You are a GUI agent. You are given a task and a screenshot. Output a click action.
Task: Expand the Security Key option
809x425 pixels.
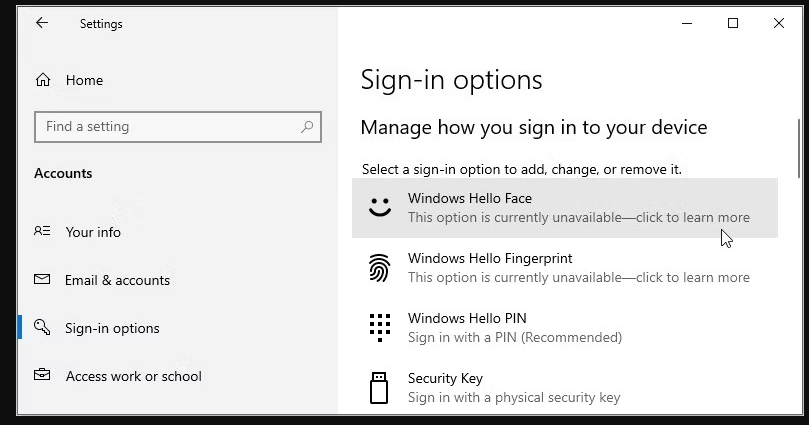tap(565, 387)
